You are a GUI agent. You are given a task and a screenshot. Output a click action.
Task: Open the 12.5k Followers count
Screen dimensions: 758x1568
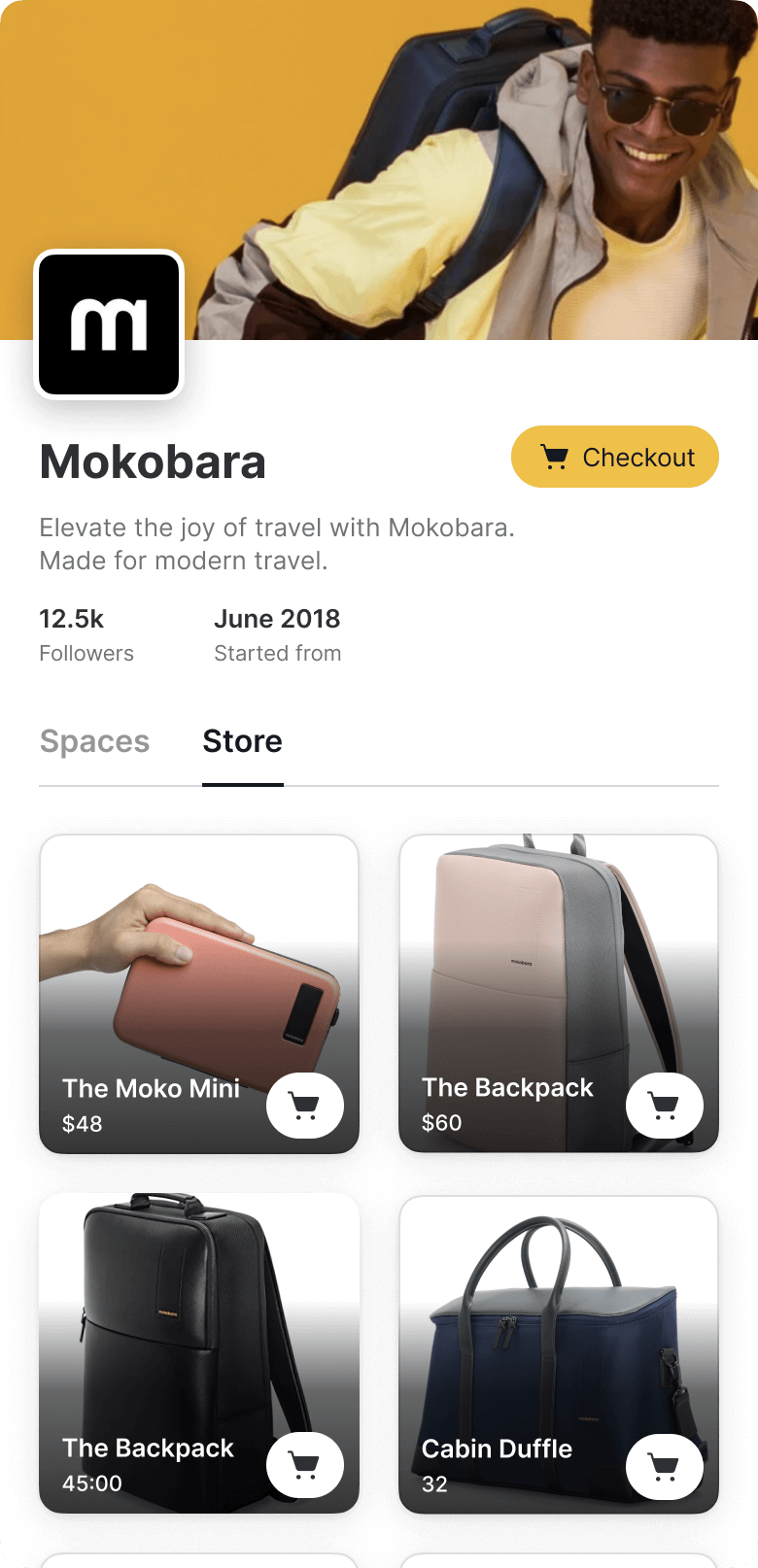(x=86, y=635)
